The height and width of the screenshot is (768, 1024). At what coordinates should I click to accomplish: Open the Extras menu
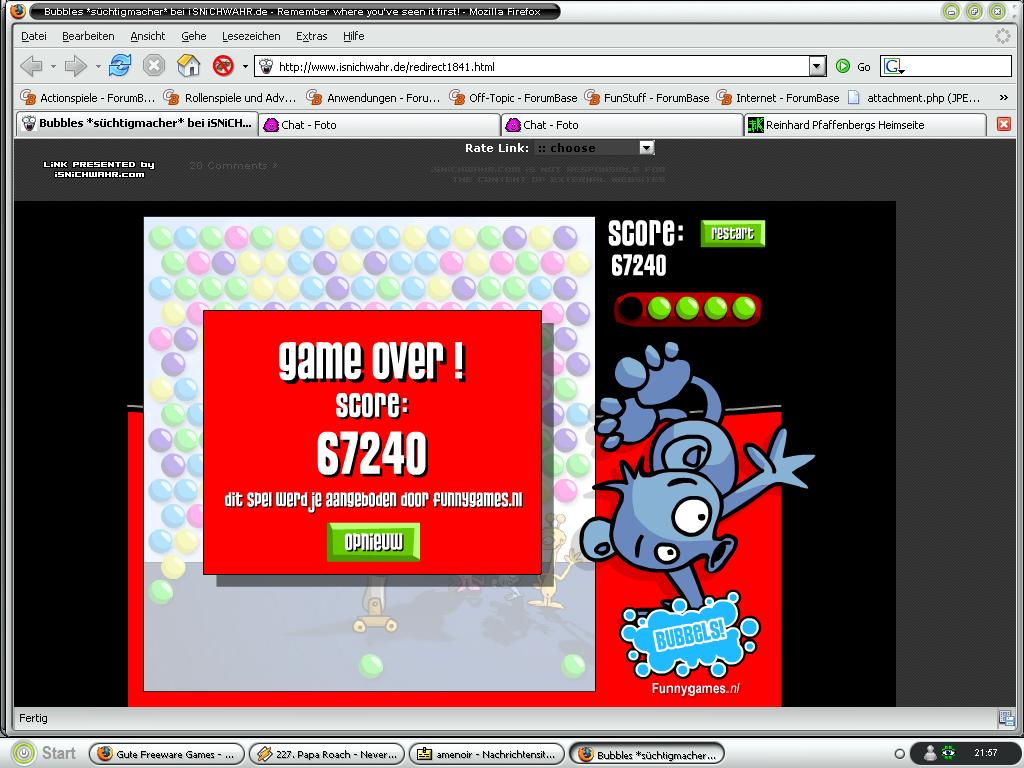pos(312,36)
